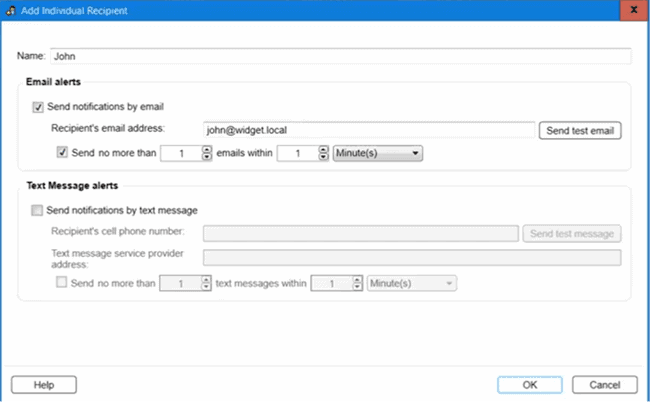Open the text message Minute(s) dropdown
650x402 pixels.
pyautogui.click(x=412, y=283)
